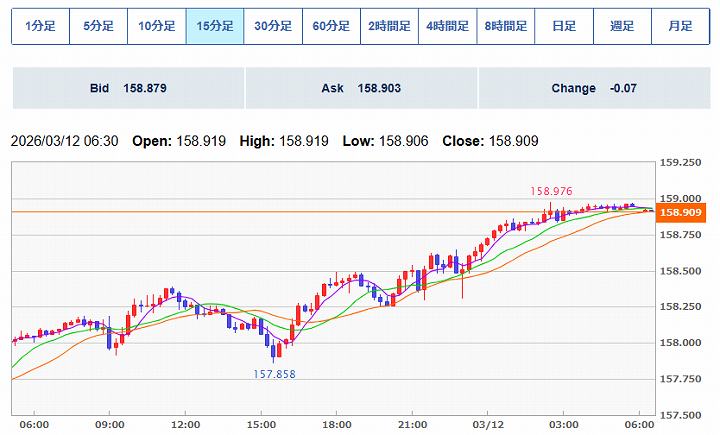The width and height of the screenshot is (720, 435).
Task: Click the active 15分足 tab
Action: pyautogui.click(x=215, y=26)
